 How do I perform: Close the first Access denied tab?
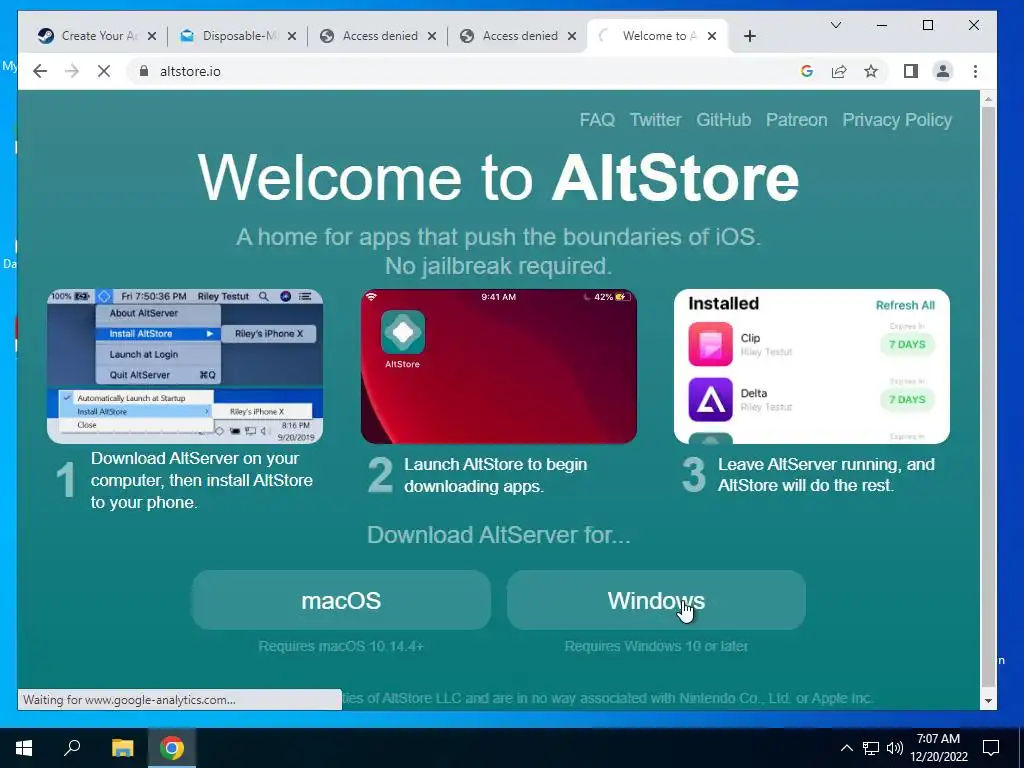432,37
